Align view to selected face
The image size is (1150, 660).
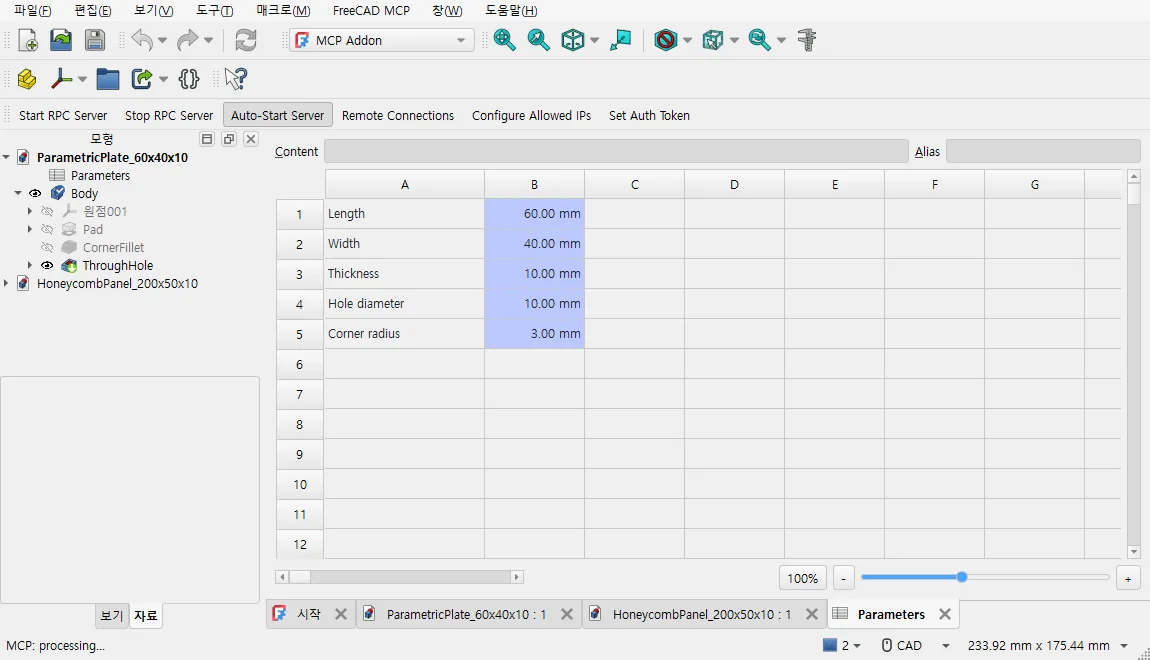coord(620,40)
